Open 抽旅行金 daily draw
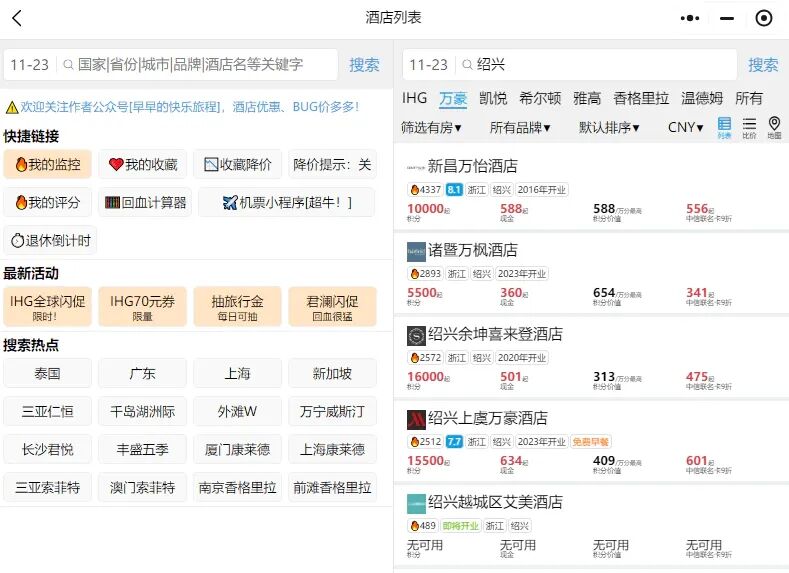The width and height of the screenshot is (789, 573). point(238,306)
